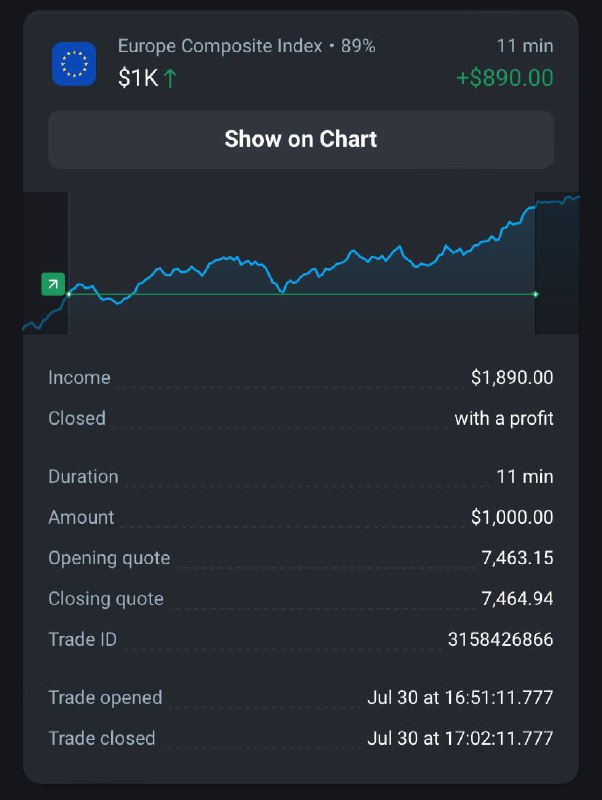Screen dimensions: 602x800
Task: Click Opening quote value 7,463.15
Action: (x=517, y=558)
